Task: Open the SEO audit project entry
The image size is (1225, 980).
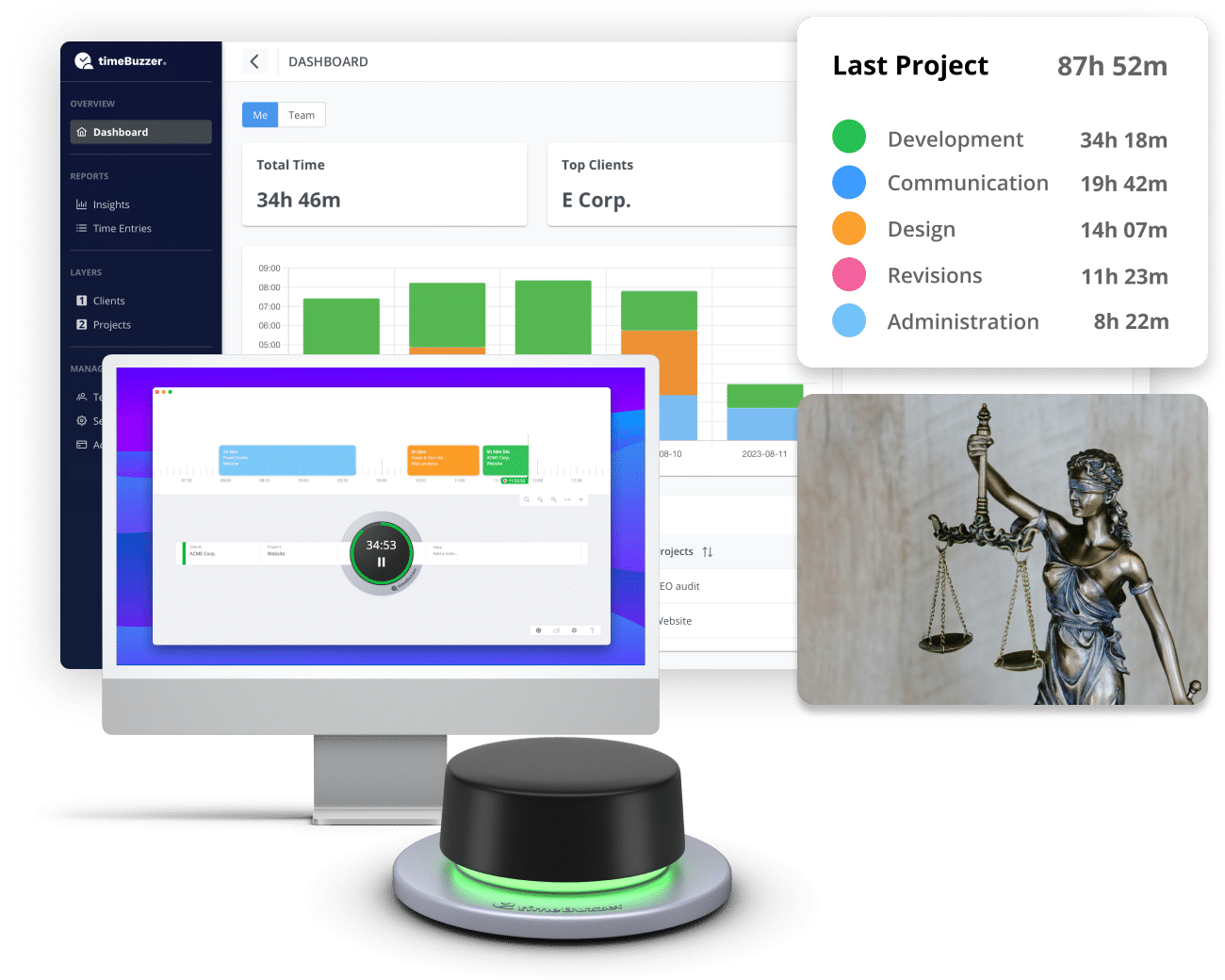Action: [678, 585]
